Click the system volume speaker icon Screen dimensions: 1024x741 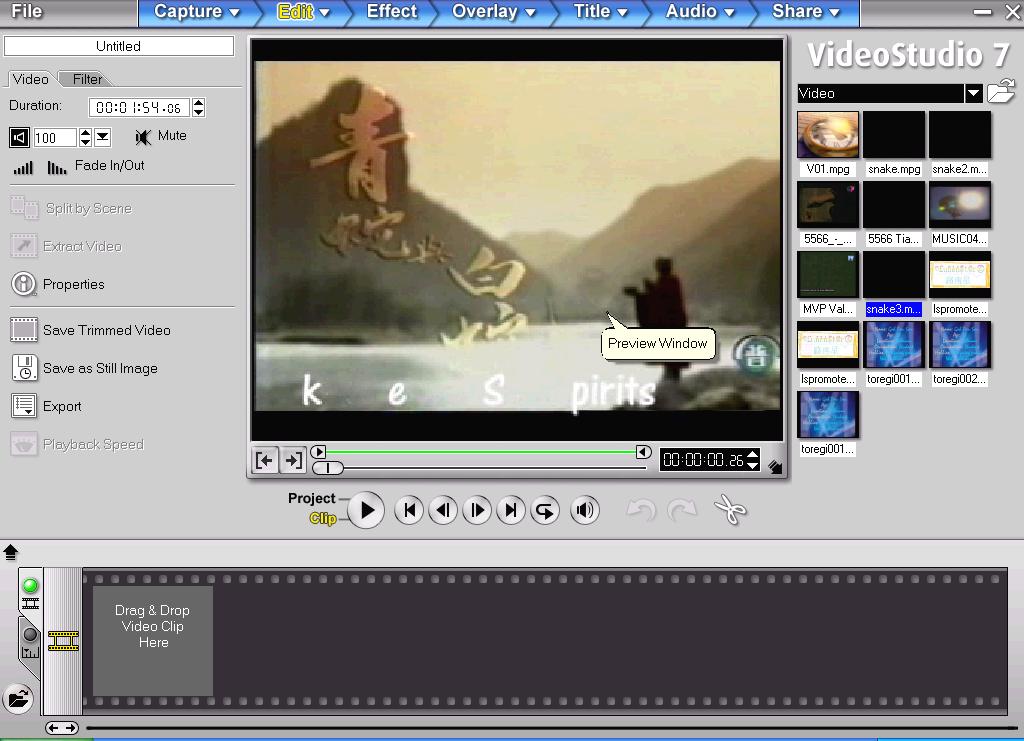585,510
